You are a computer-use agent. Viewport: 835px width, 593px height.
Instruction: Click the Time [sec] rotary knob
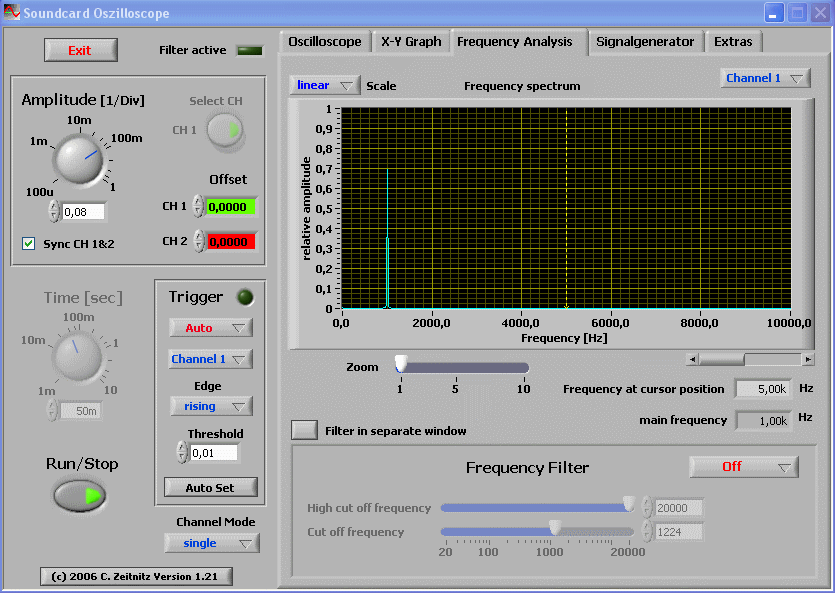click(x=78, y=357)
